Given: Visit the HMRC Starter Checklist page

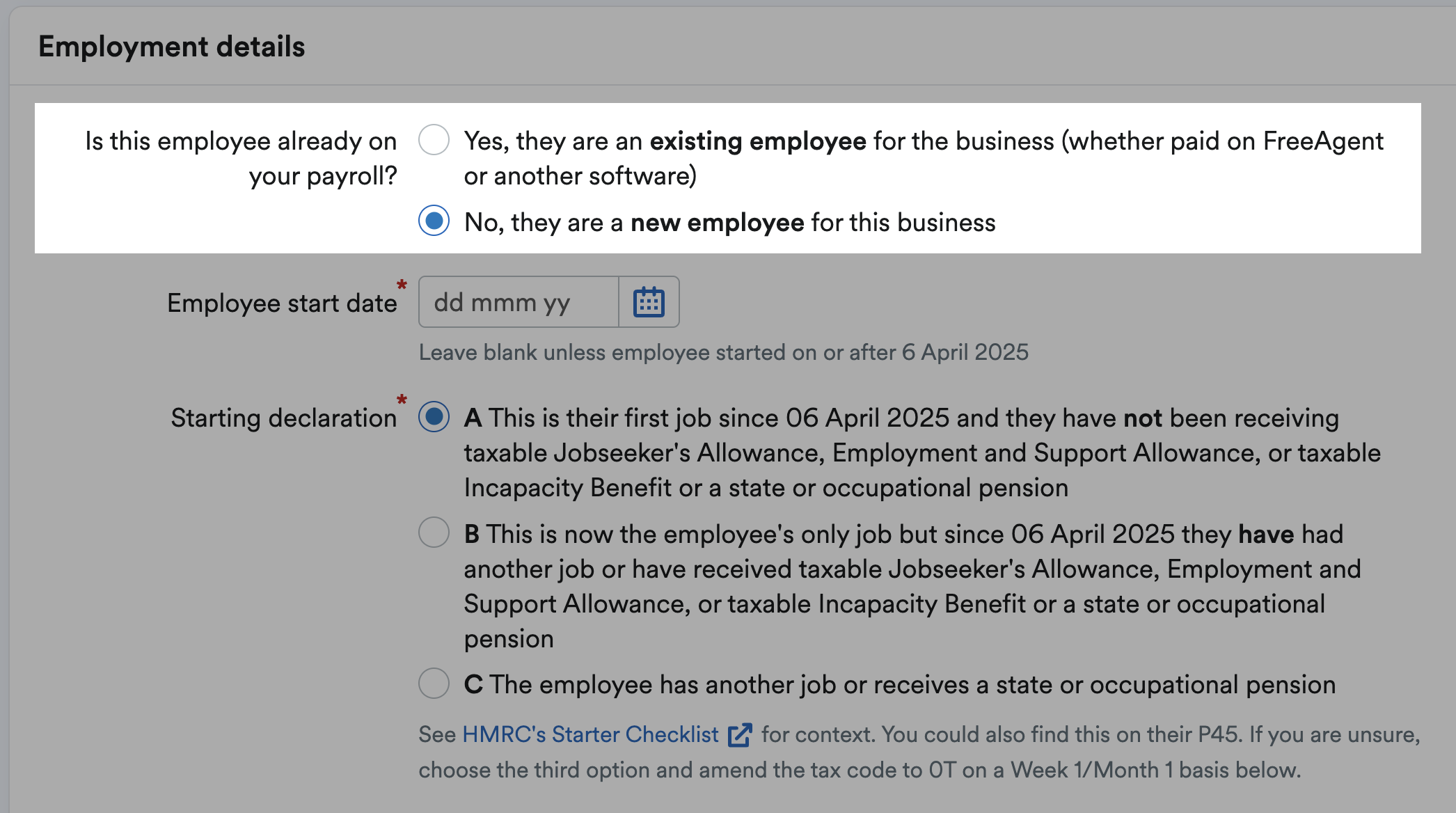Looking at the screenshot, I should tap(590, 734).
